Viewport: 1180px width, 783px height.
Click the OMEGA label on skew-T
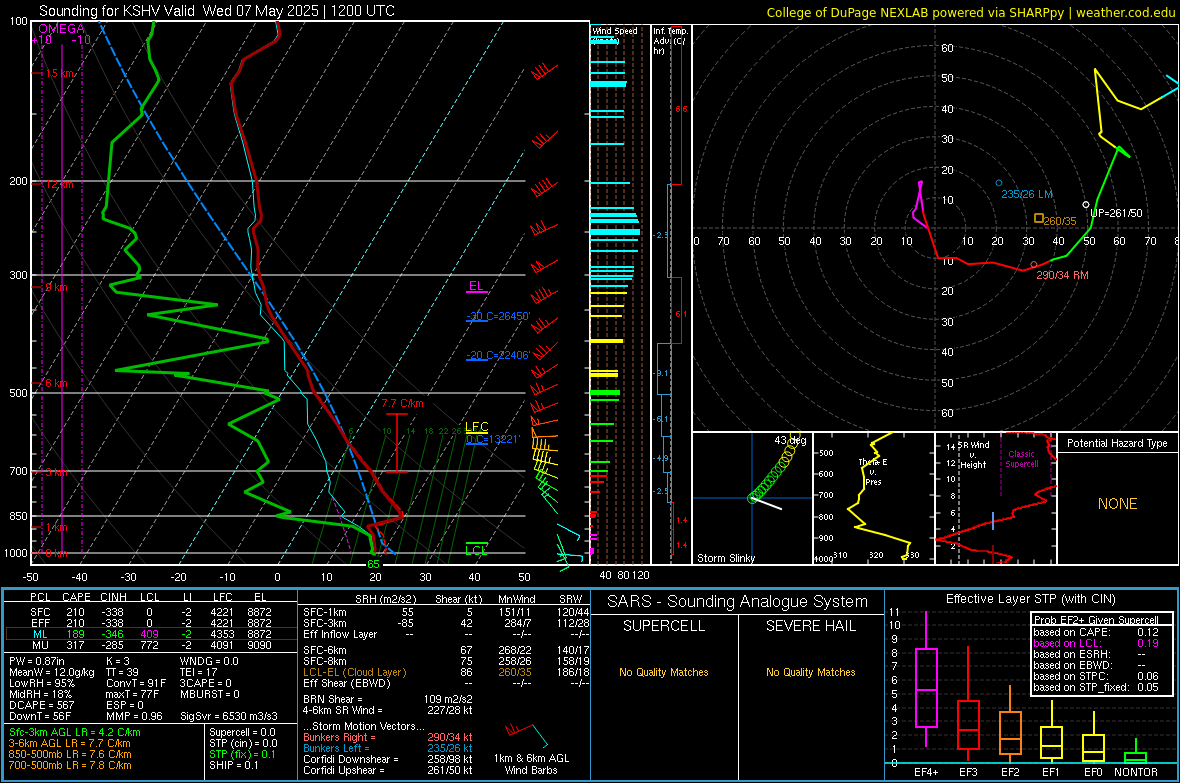(62, 29)
